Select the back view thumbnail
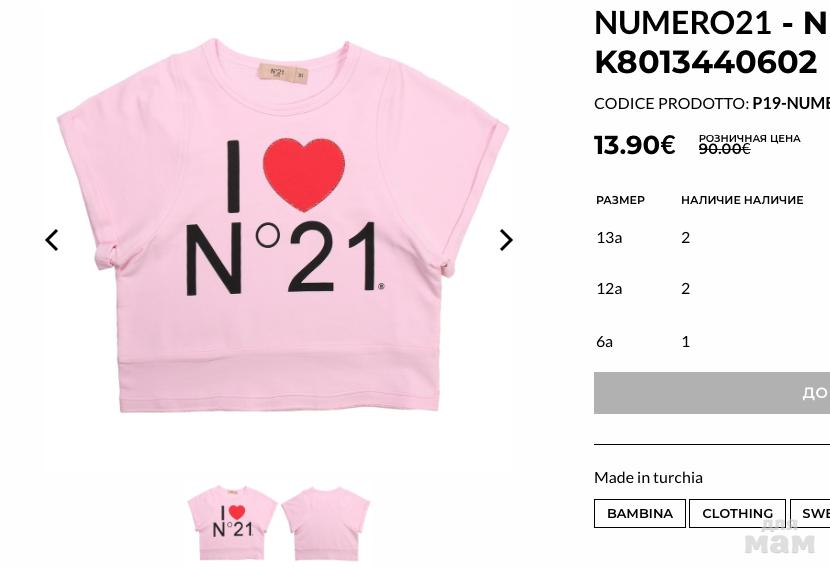The image size is (830, 568). click(x=325, y=522)
